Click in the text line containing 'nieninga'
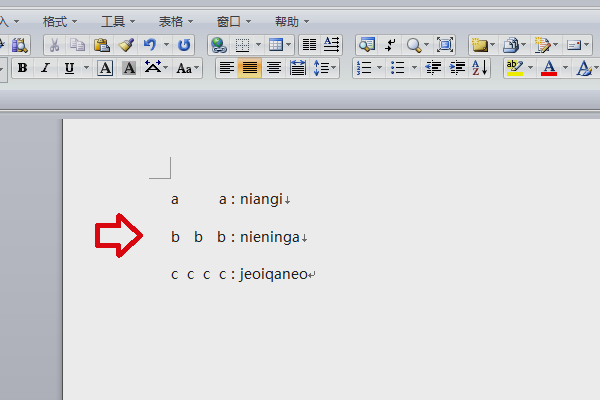The height and width of the screenshot is (400, 600). (270, 237)
